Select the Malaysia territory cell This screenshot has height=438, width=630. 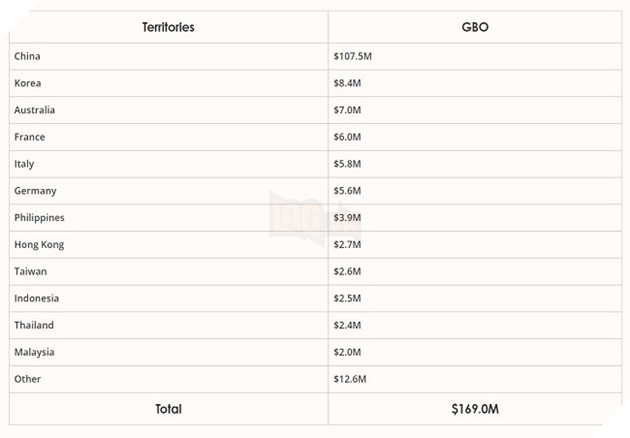click(x=35, y=352)
